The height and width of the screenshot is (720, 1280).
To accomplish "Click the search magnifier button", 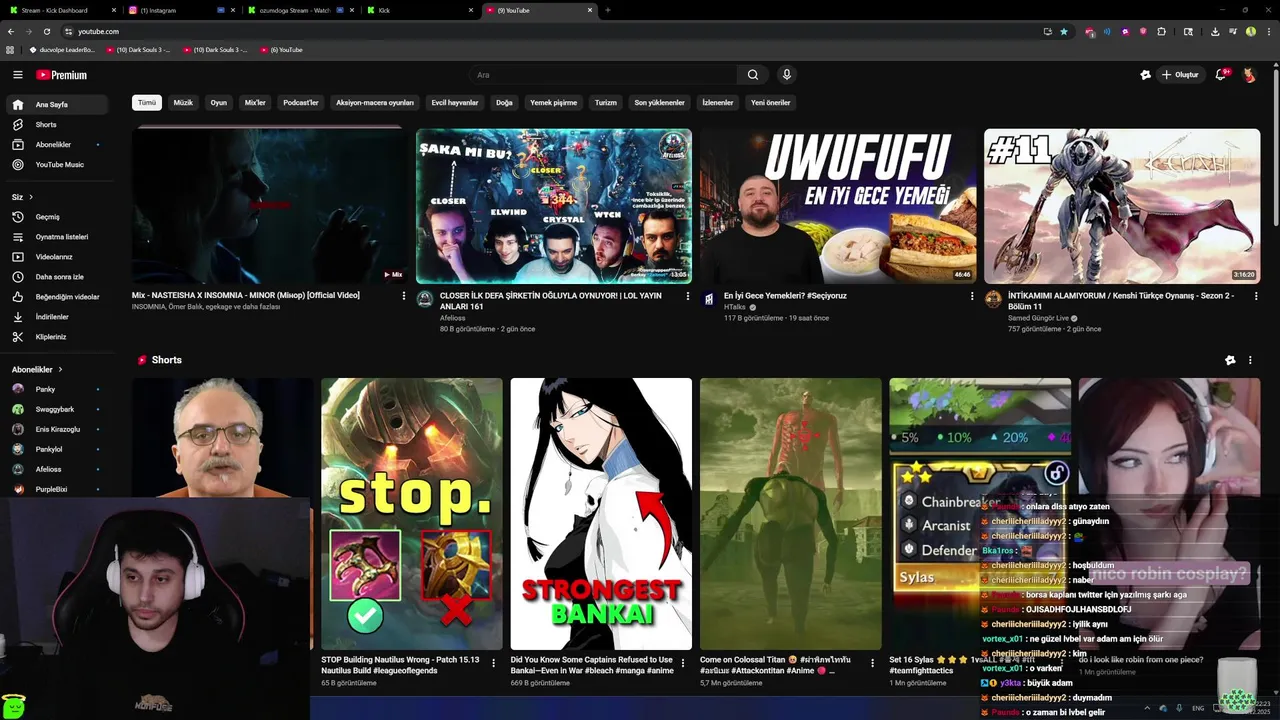I will 753,75.
